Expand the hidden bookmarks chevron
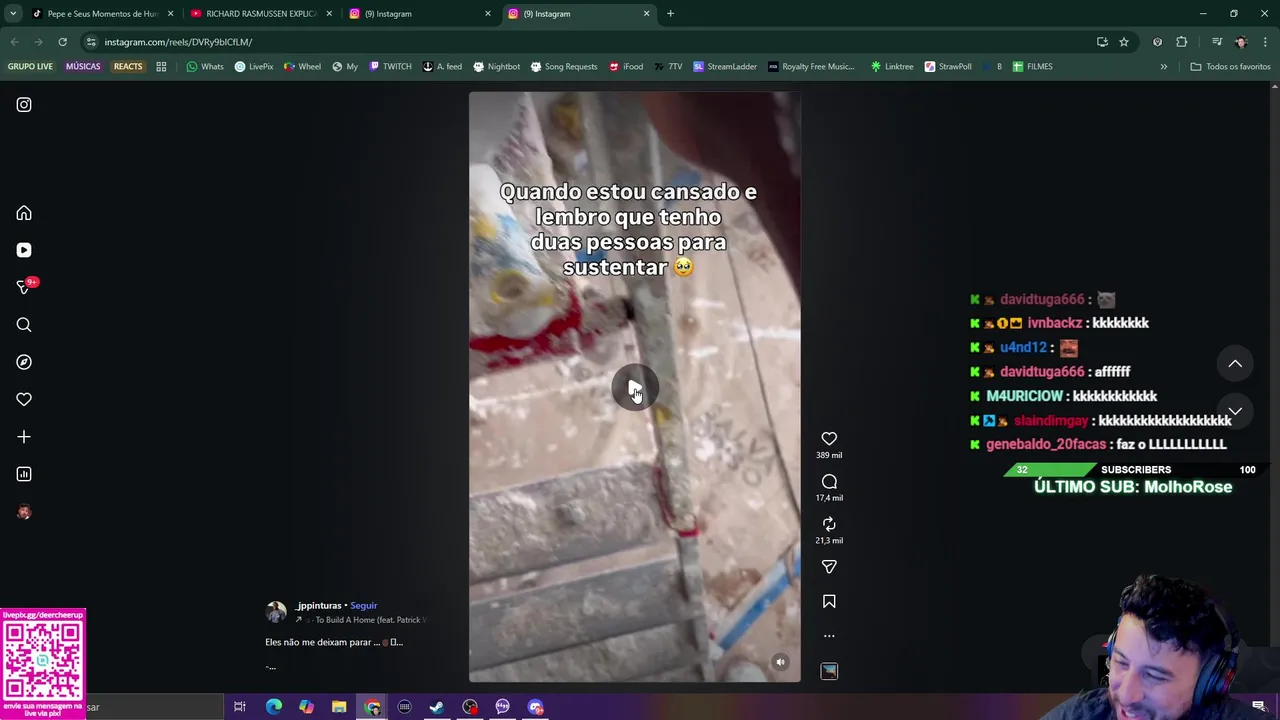 1164,67
